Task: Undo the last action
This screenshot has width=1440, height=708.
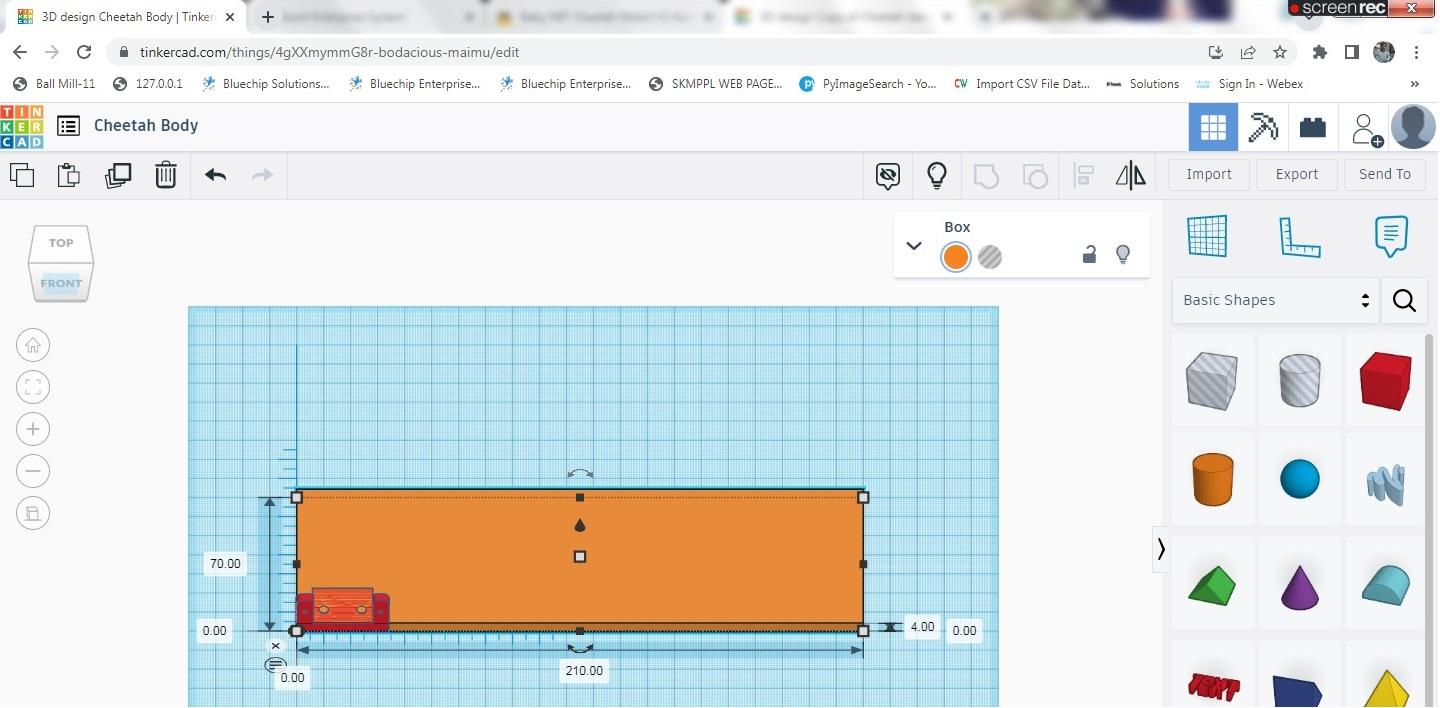Action: [x=216, y=175]
